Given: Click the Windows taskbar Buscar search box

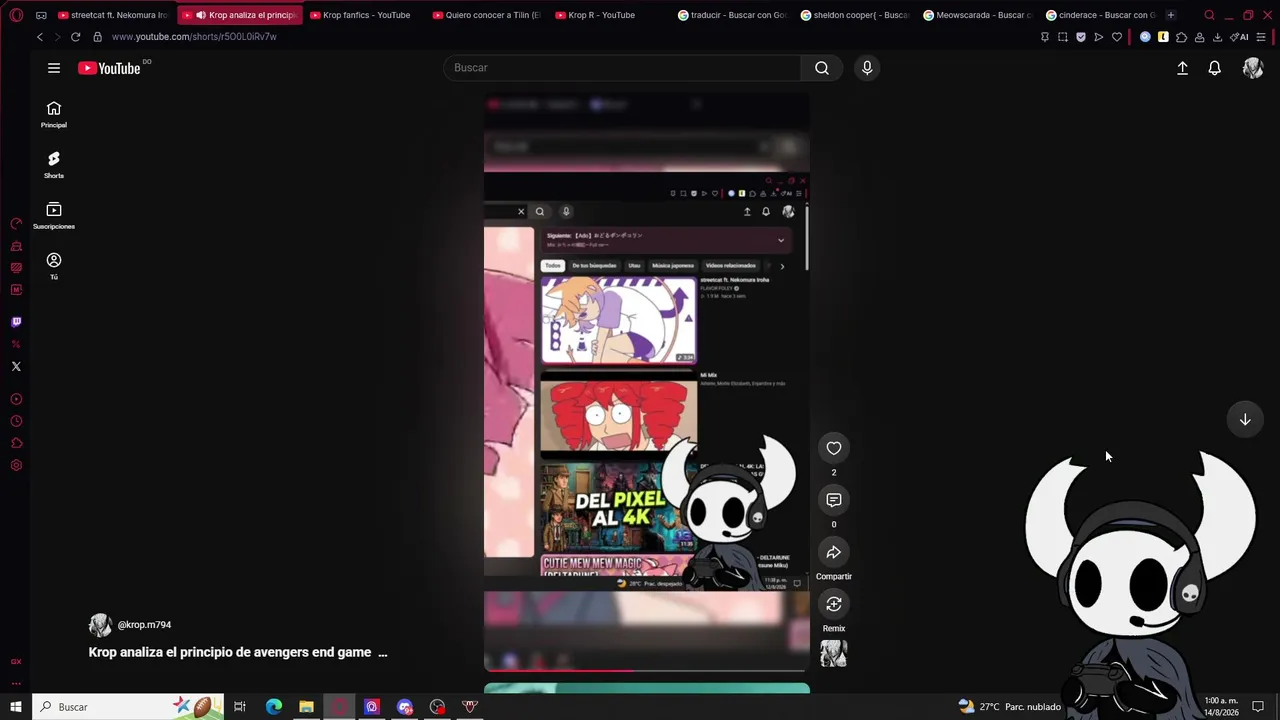Looking at the screenshot, I should [128, 707].
